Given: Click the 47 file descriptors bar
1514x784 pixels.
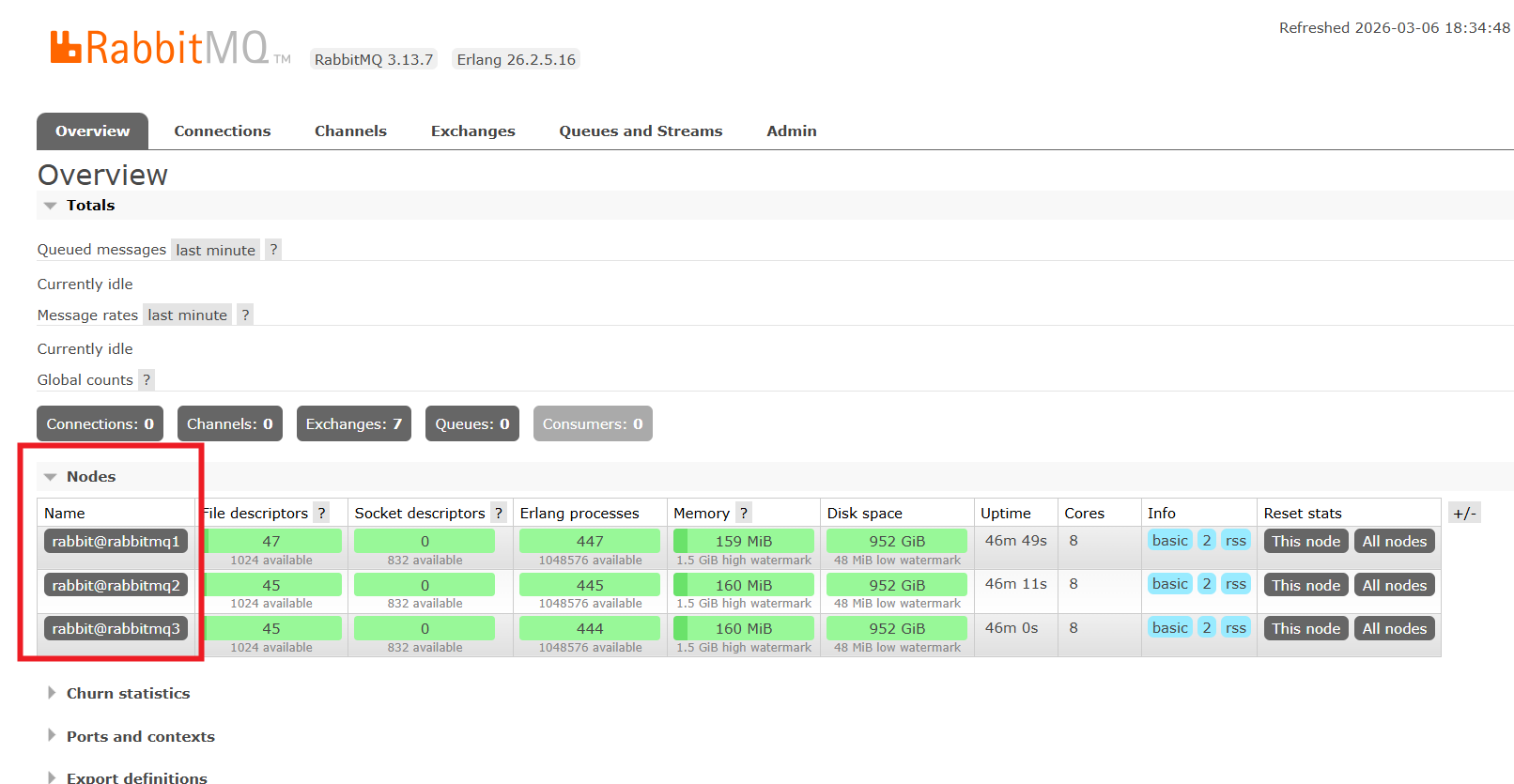Looking at the screenshot, I should (x=271, y=541).
